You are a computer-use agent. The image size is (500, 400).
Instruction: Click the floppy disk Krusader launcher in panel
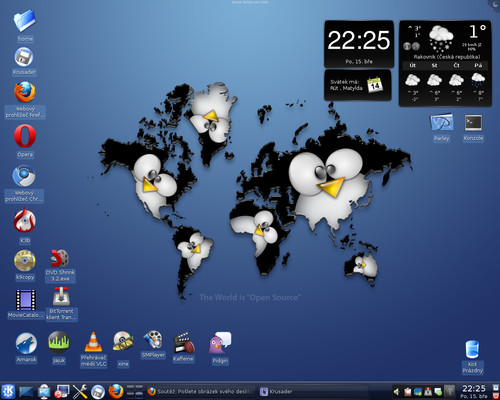[x=98, y=392]
